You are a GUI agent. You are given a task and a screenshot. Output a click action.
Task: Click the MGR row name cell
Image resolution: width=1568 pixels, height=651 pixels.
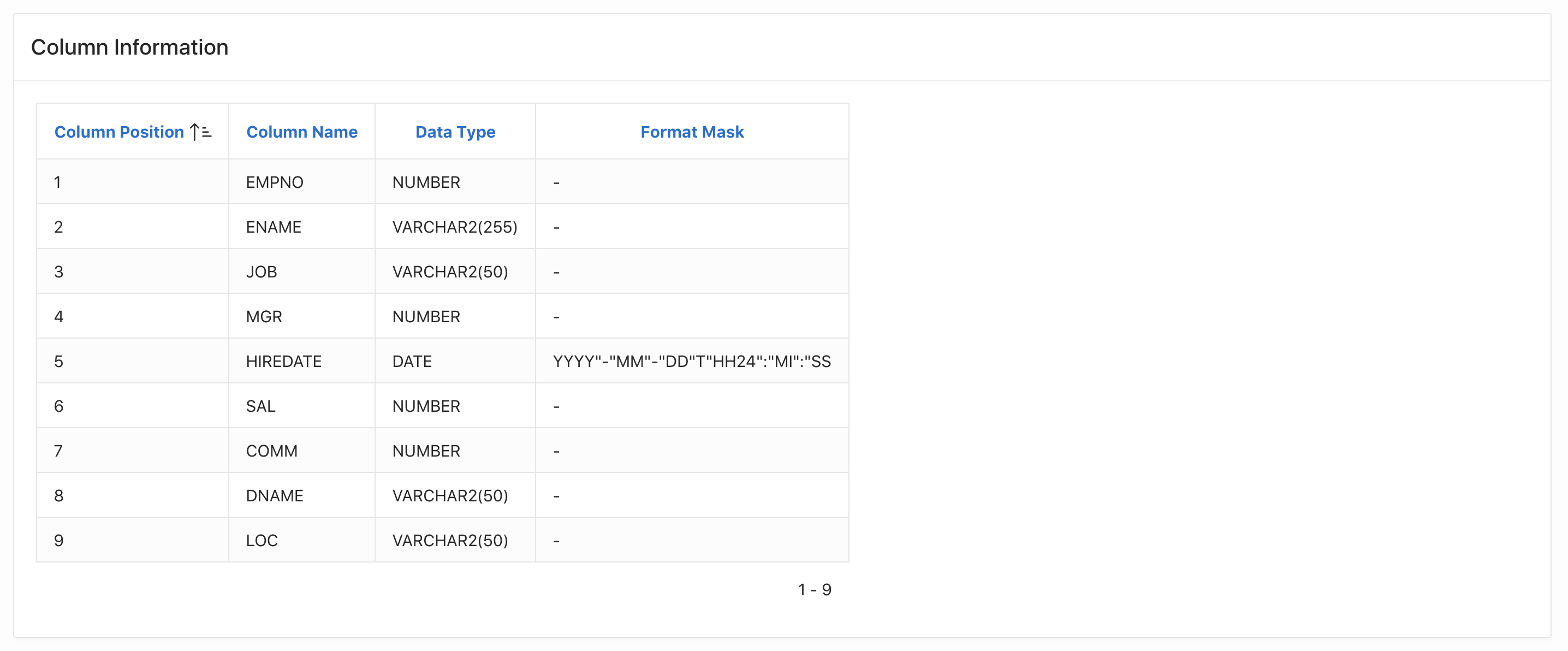[x=264, y=317]
